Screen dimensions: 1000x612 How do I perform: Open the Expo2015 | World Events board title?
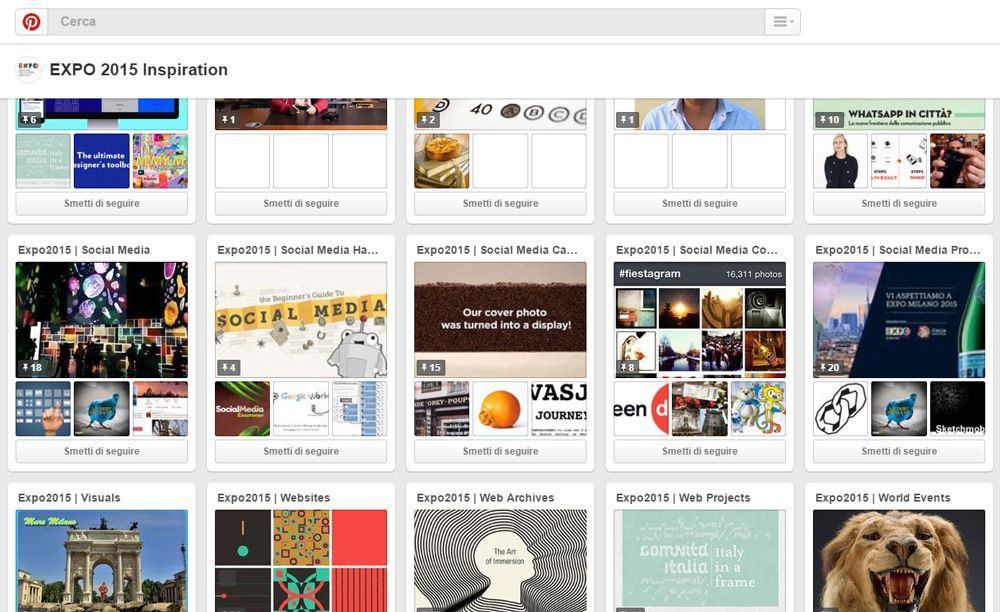883,498
